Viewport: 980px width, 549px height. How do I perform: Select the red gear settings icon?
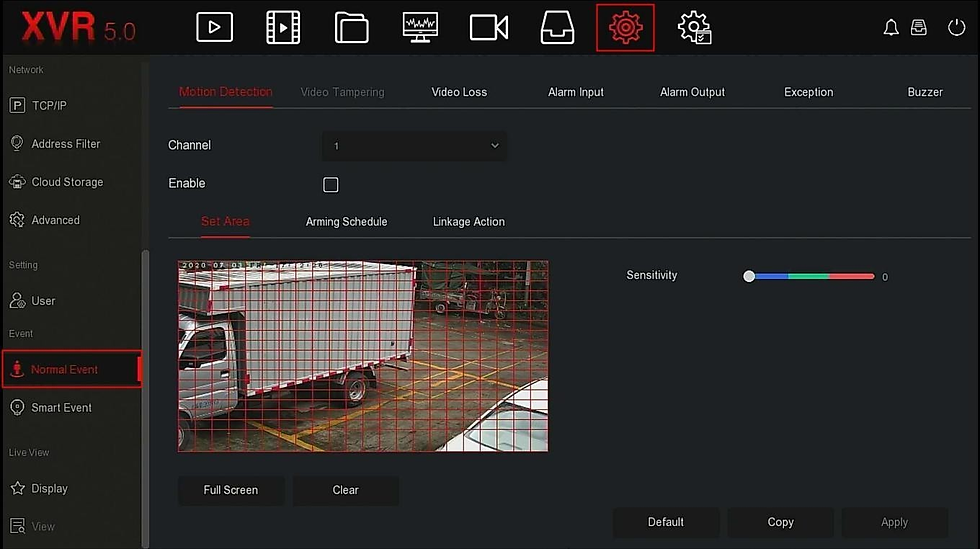[x=625, y=28]
